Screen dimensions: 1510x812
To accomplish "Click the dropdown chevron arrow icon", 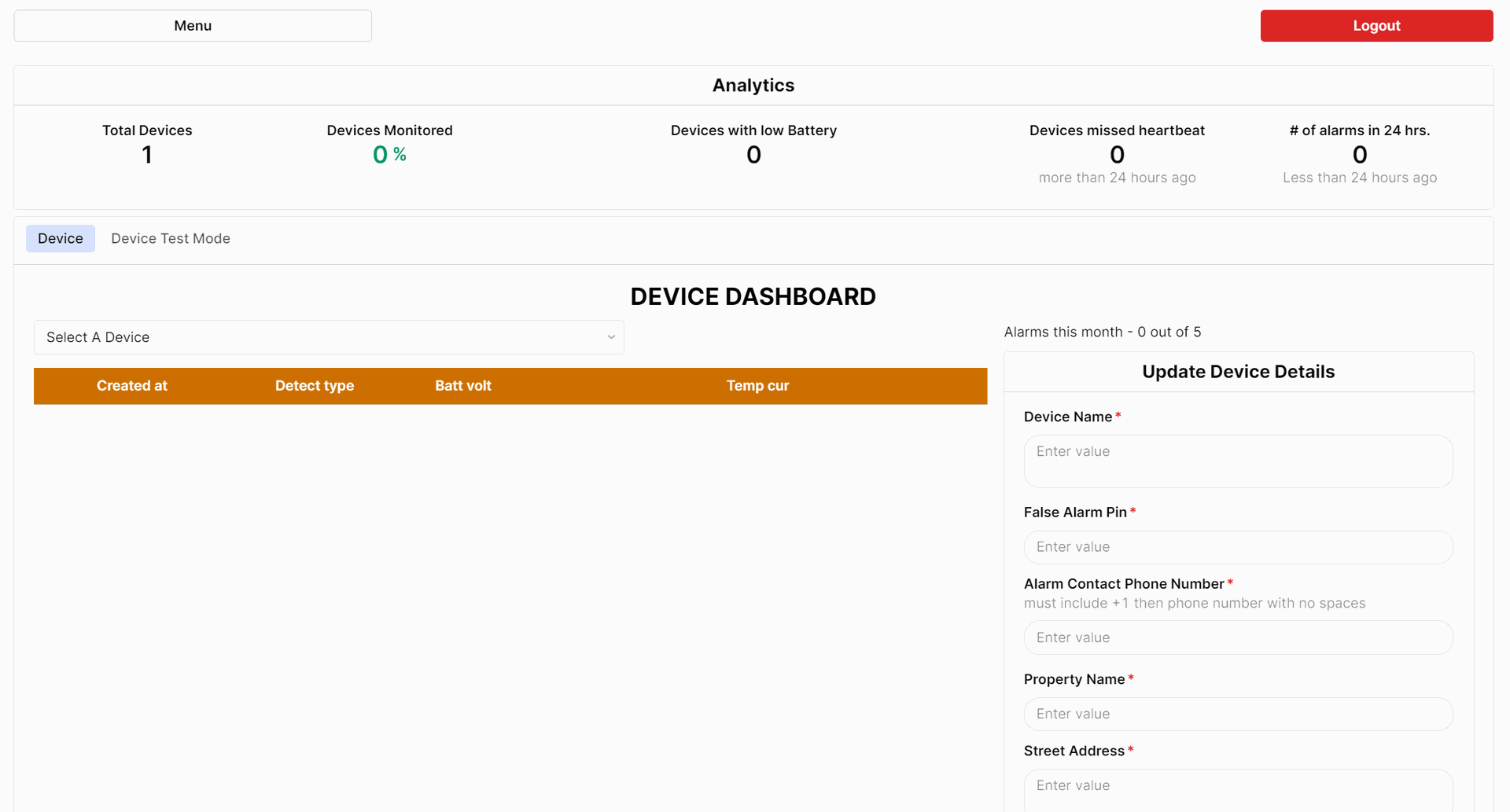I will pos(611,337).
